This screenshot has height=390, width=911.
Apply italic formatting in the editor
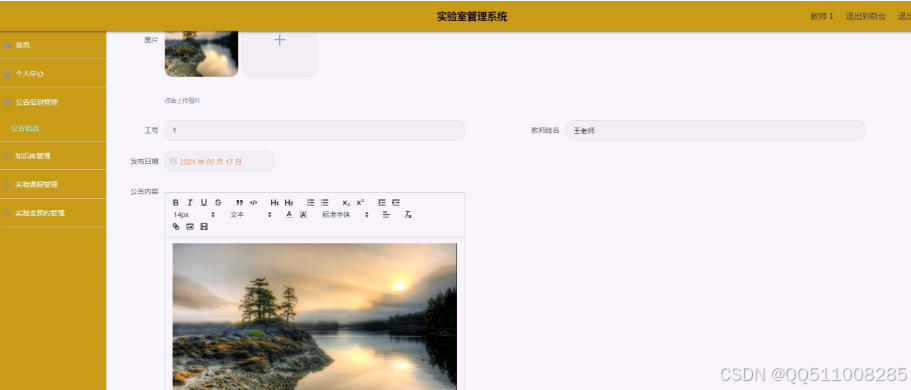[x=190, y=203]
